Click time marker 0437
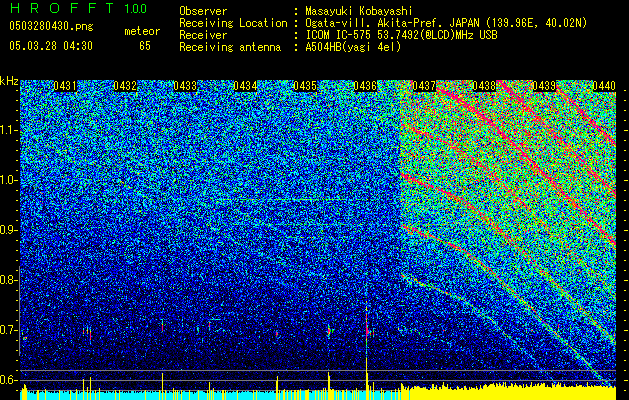This screenshot has height=400, width=629. (x=424, y=86)
